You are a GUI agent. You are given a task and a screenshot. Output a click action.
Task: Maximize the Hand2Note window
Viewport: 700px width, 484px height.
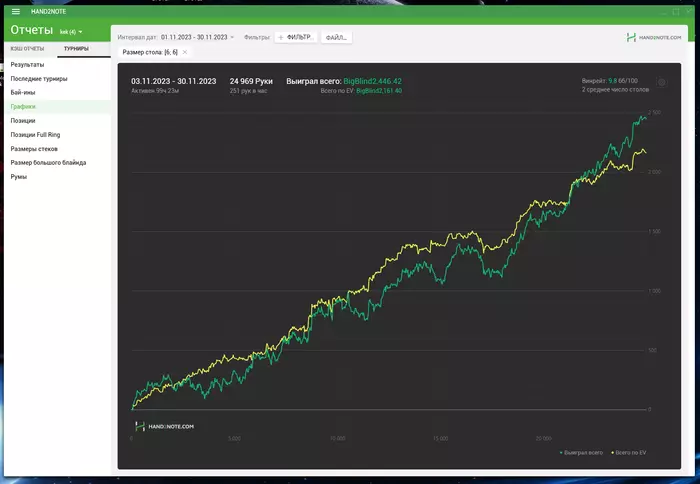click(676, 12)
